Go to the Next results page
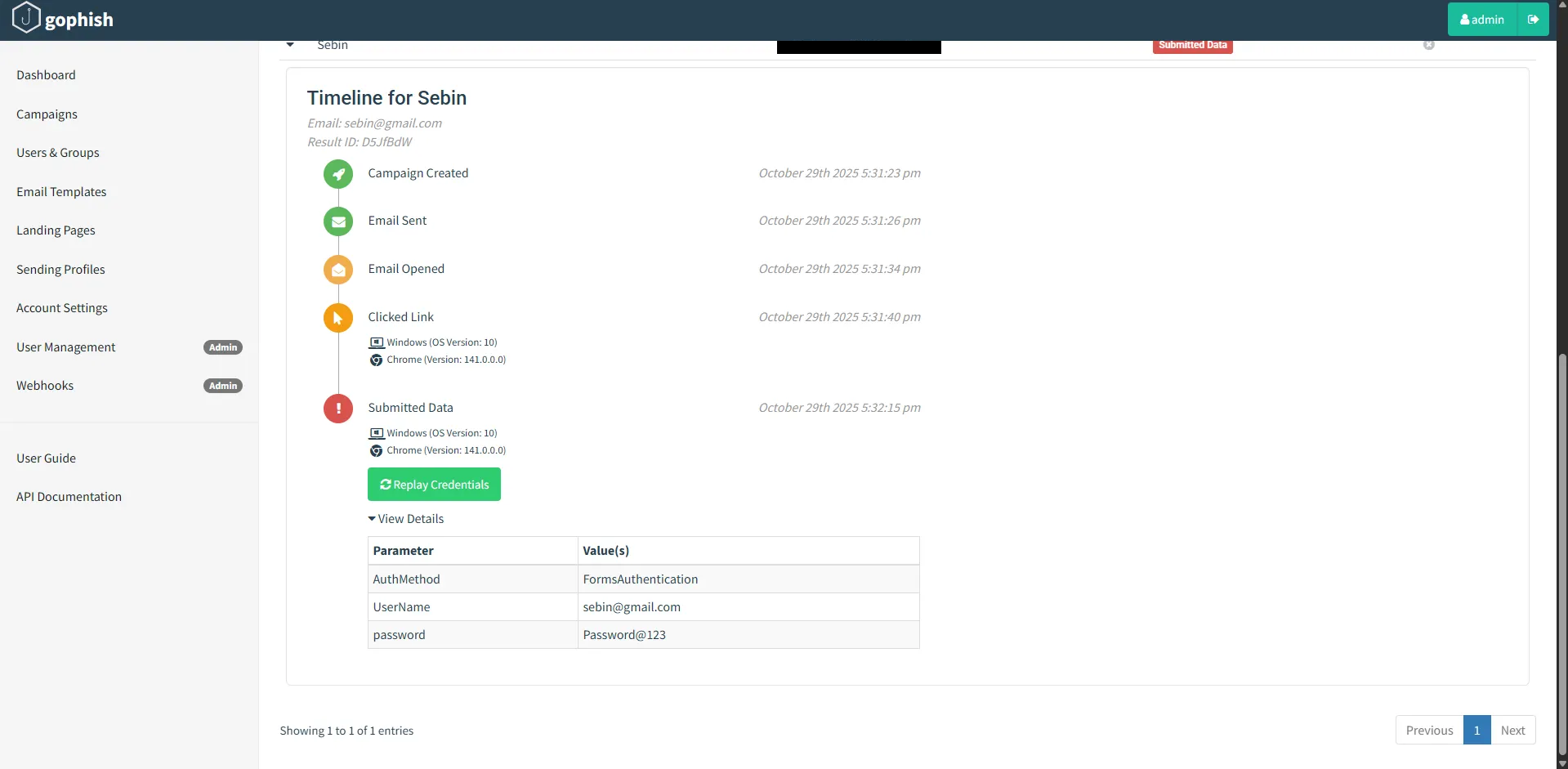This screenshot has width=1568, height=769. point(1512,731)
